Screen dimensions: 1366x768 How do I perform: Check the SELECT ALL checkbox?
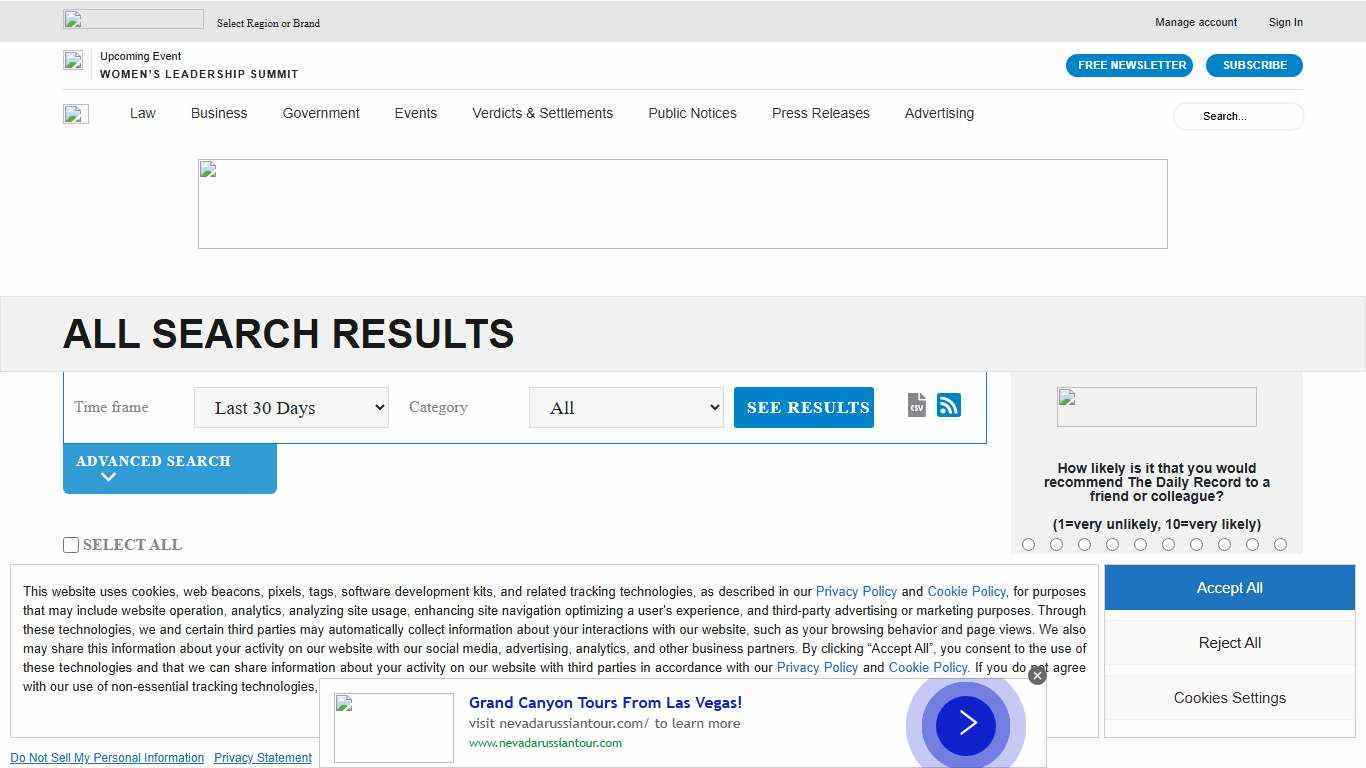[x=71, y=545]
